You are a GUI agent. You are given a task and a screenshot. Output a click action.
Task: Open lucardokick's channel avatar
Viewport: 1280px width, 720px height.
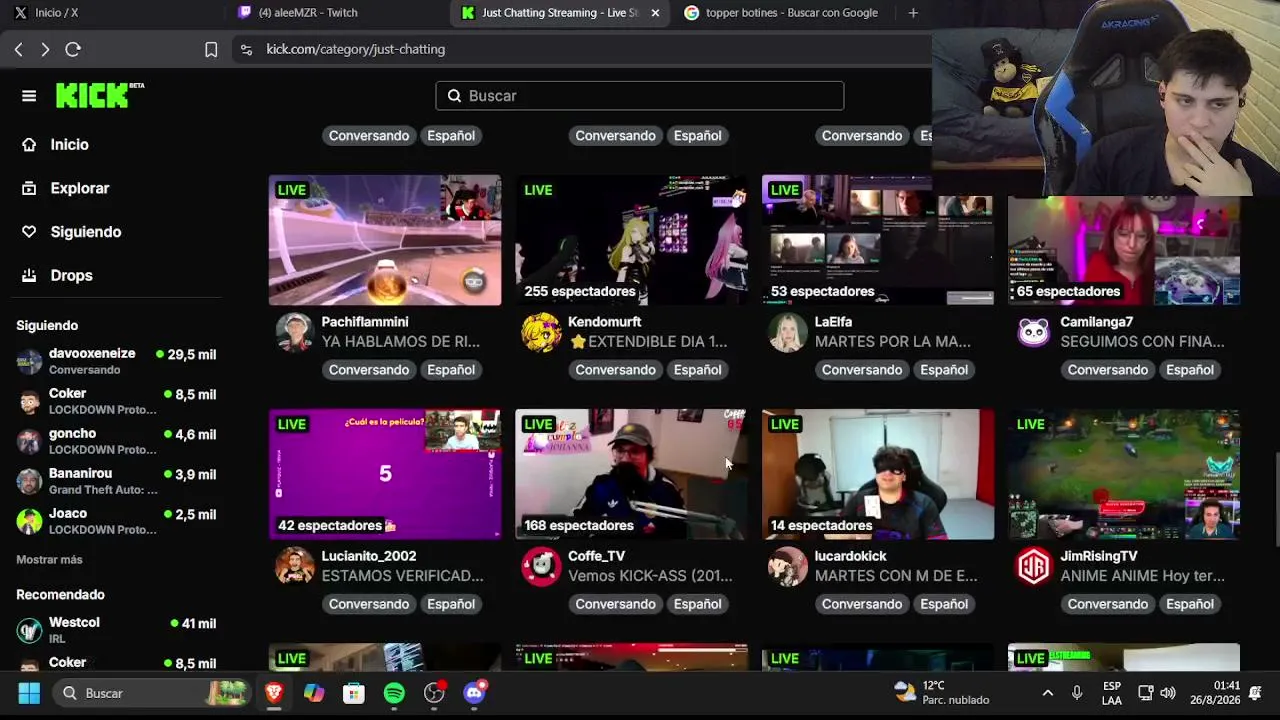[787, 567]
